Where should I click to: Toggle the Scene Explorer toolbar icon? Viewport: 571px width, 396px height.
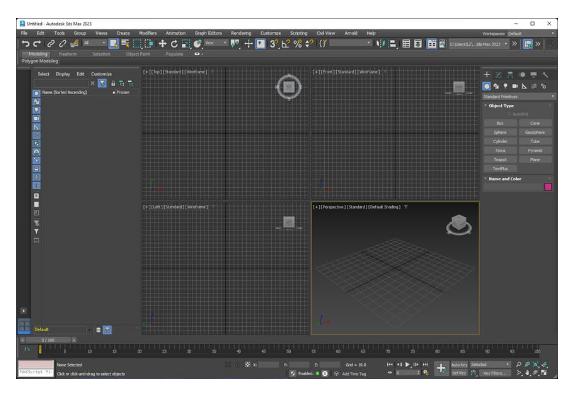click(x=406, y=44)
